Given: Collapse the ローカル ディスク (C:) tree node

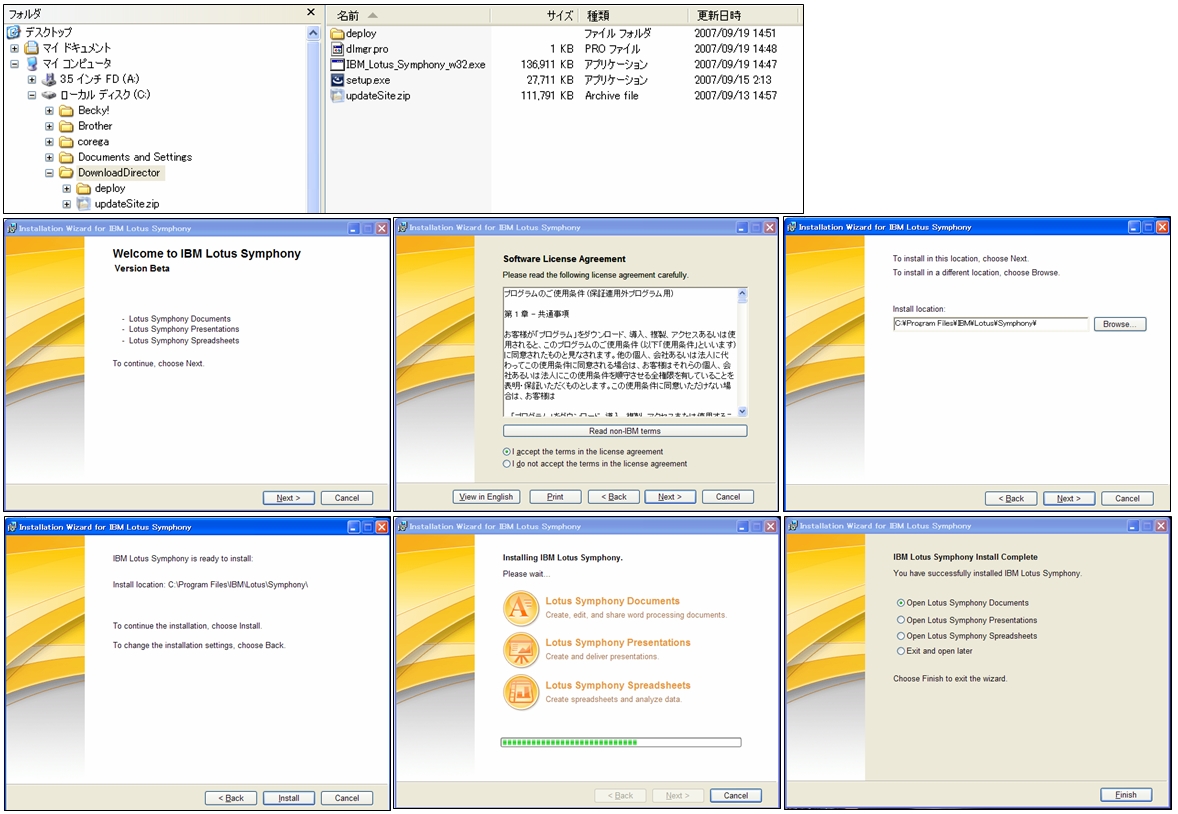Looking at the screenshot, I should pos(32,95).
